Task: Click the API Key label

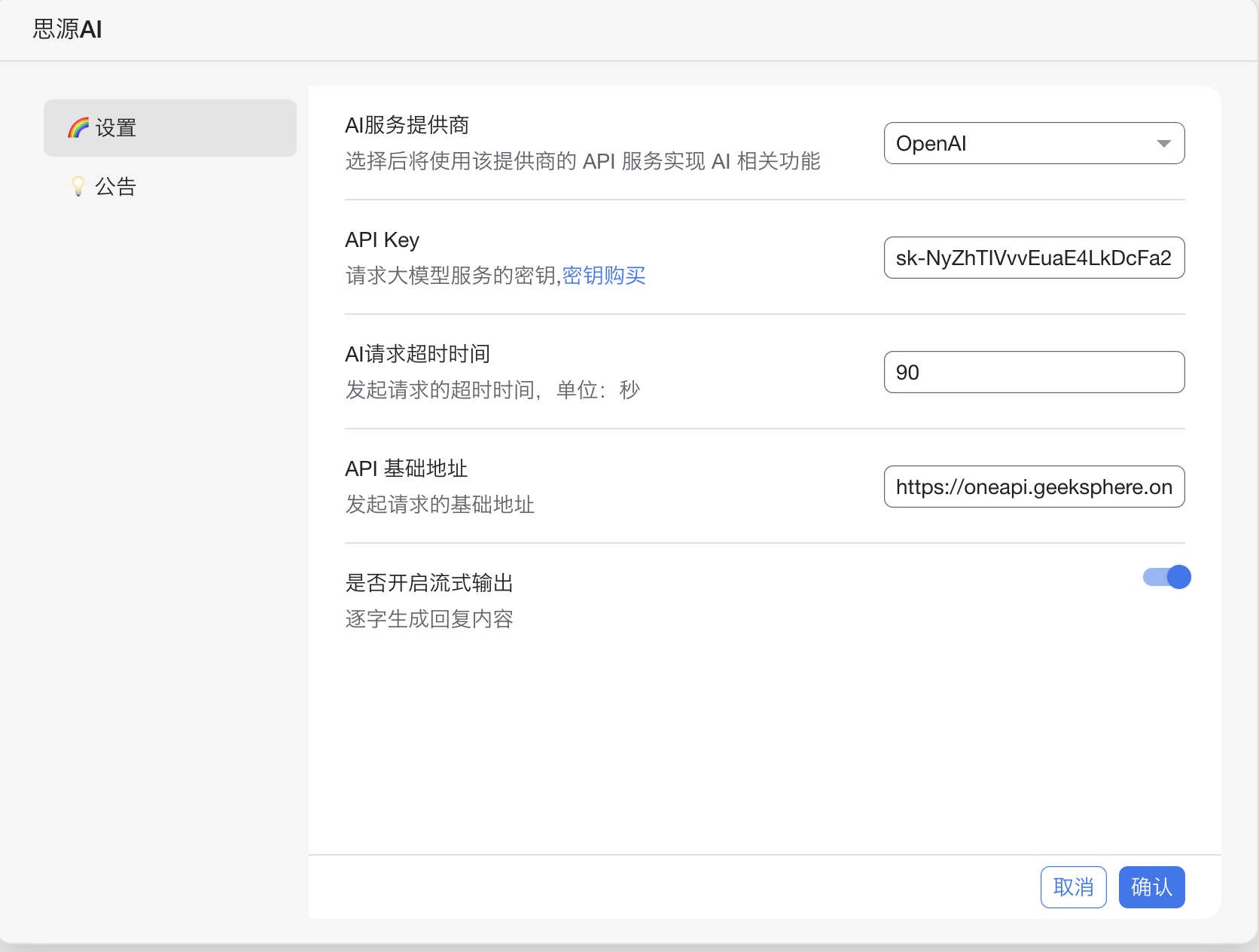Action: pos(382,240)
